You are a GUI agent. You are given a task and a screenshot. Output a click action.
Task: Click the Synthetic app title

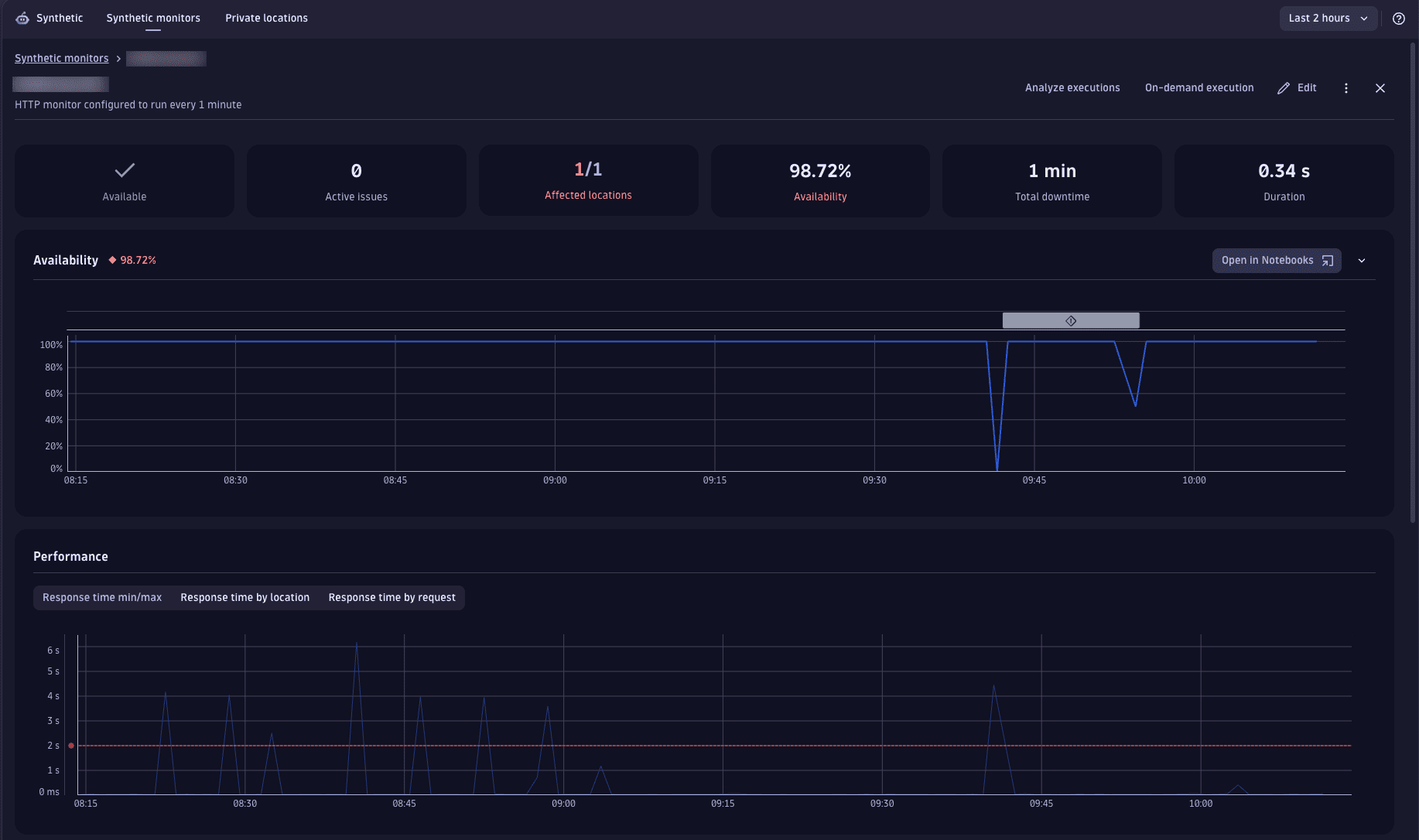pyautogui.click(x=60, y=18)
